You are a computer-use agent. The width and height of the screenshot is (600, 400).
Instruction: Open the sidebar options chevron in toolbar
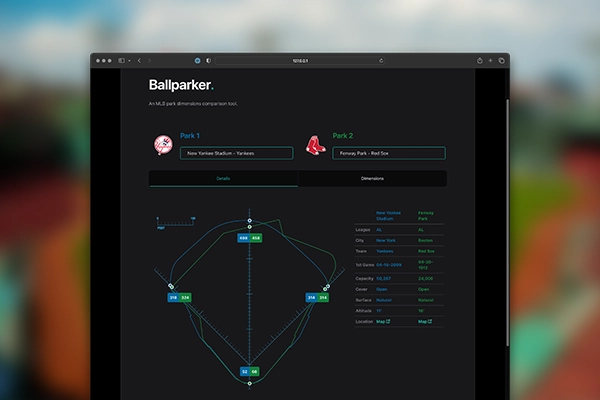[x=129, y=61]
